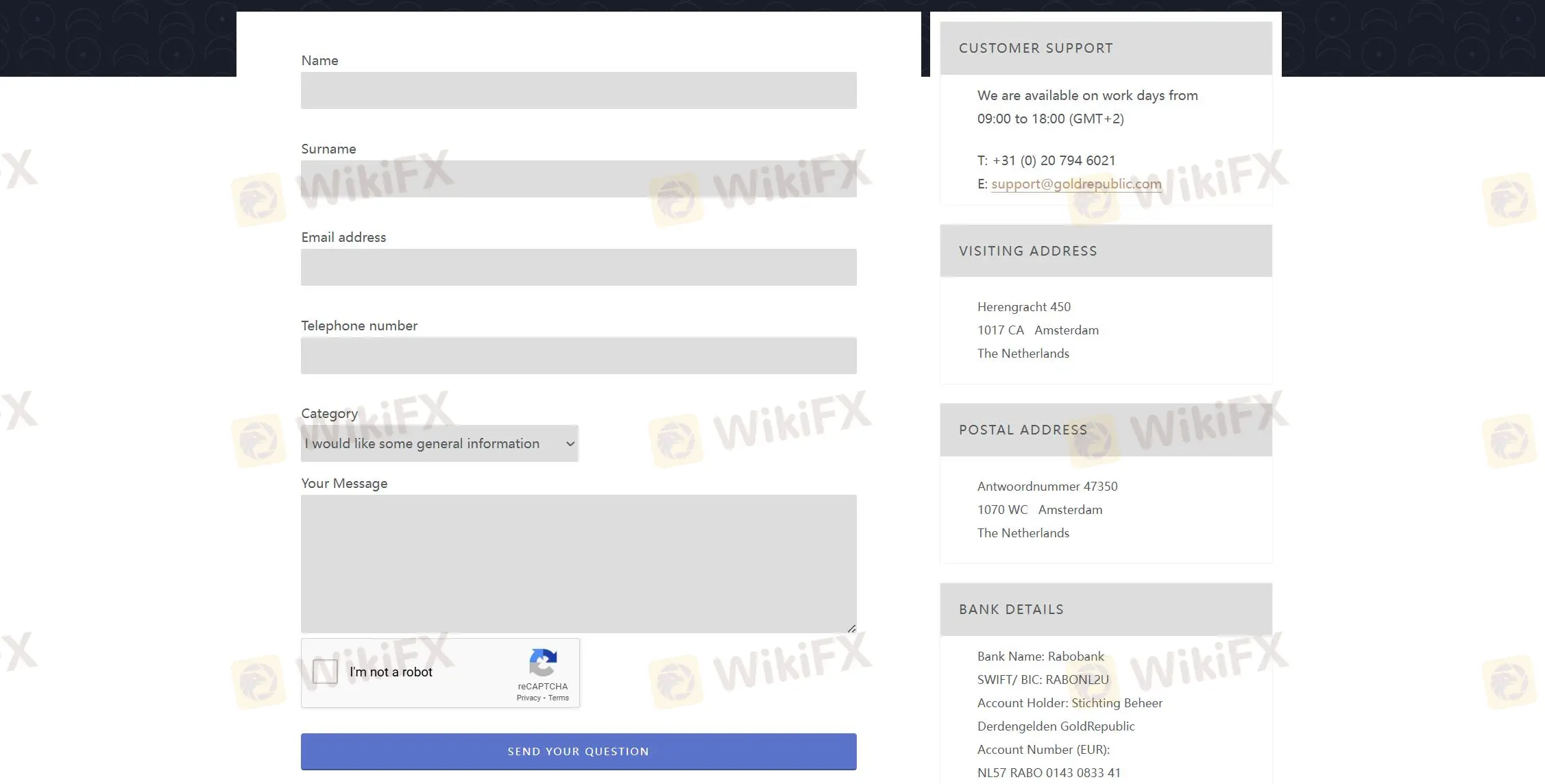1545x784 pixels.
Task: Click the SEND YOUR QUESTION button
Action: (x=578, y=751)
